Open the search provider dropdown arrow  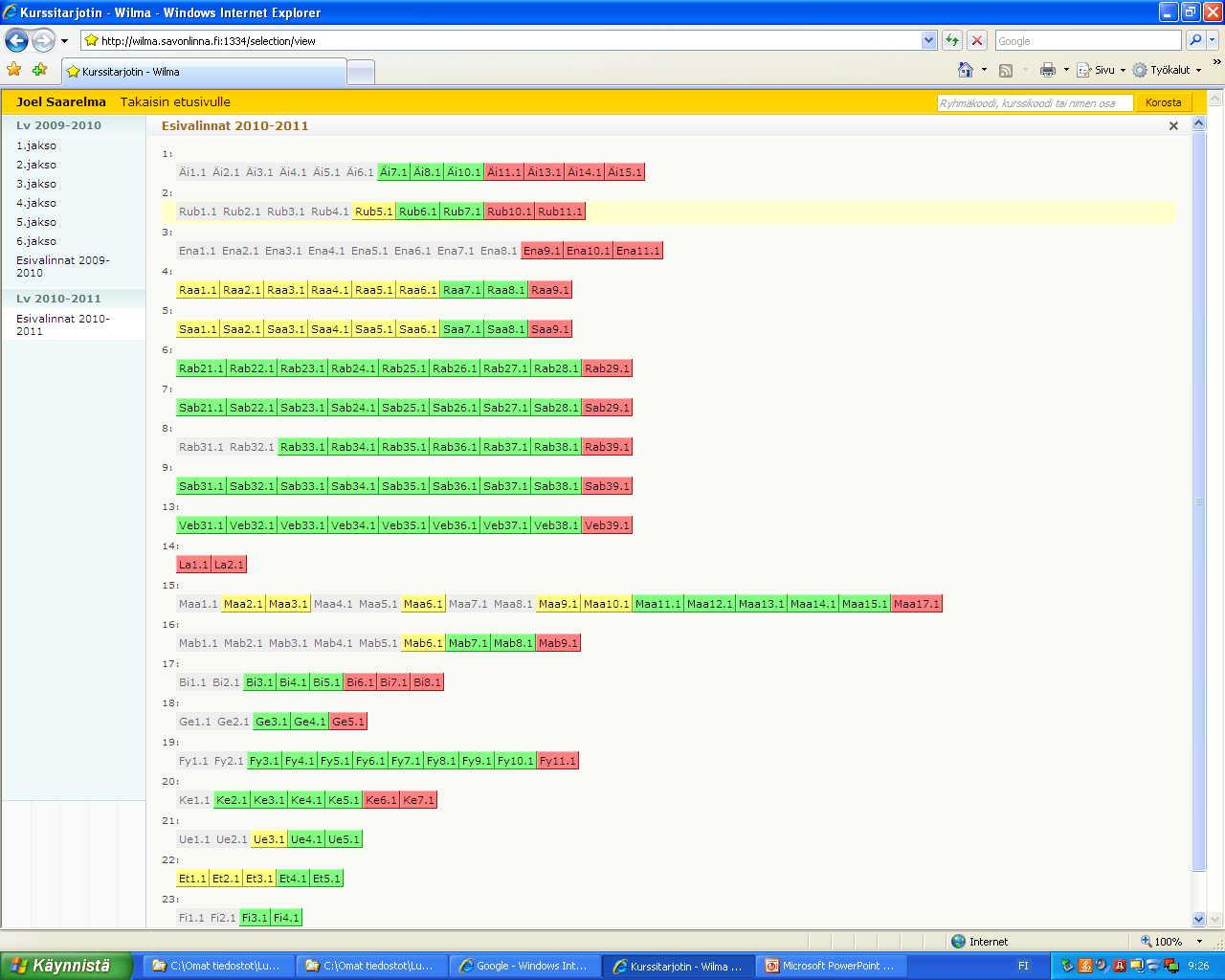pyautogui.click(x=1212, y=40)
